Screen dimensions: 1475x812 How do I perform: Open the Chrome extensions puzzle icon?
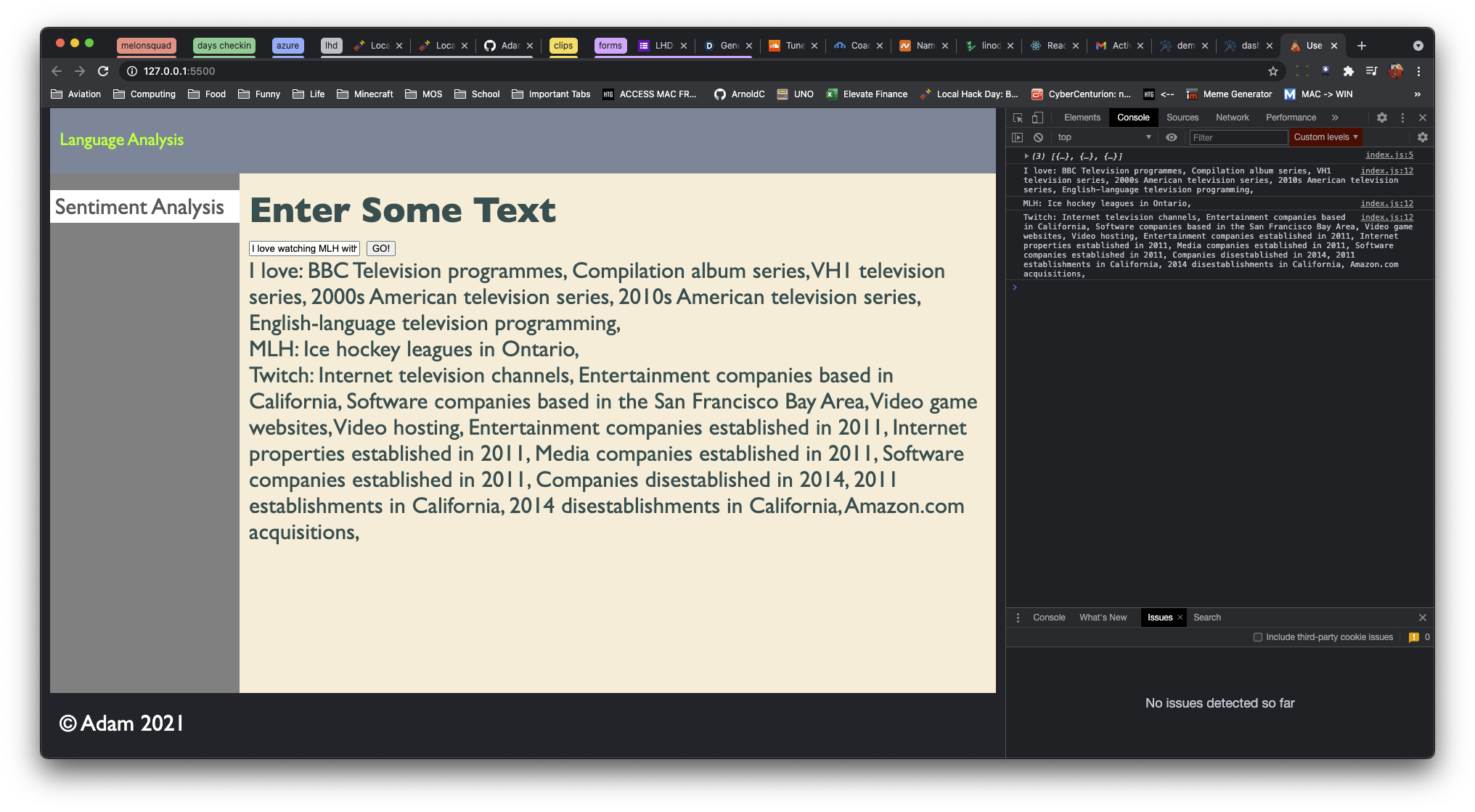[x=1348, y=71]
